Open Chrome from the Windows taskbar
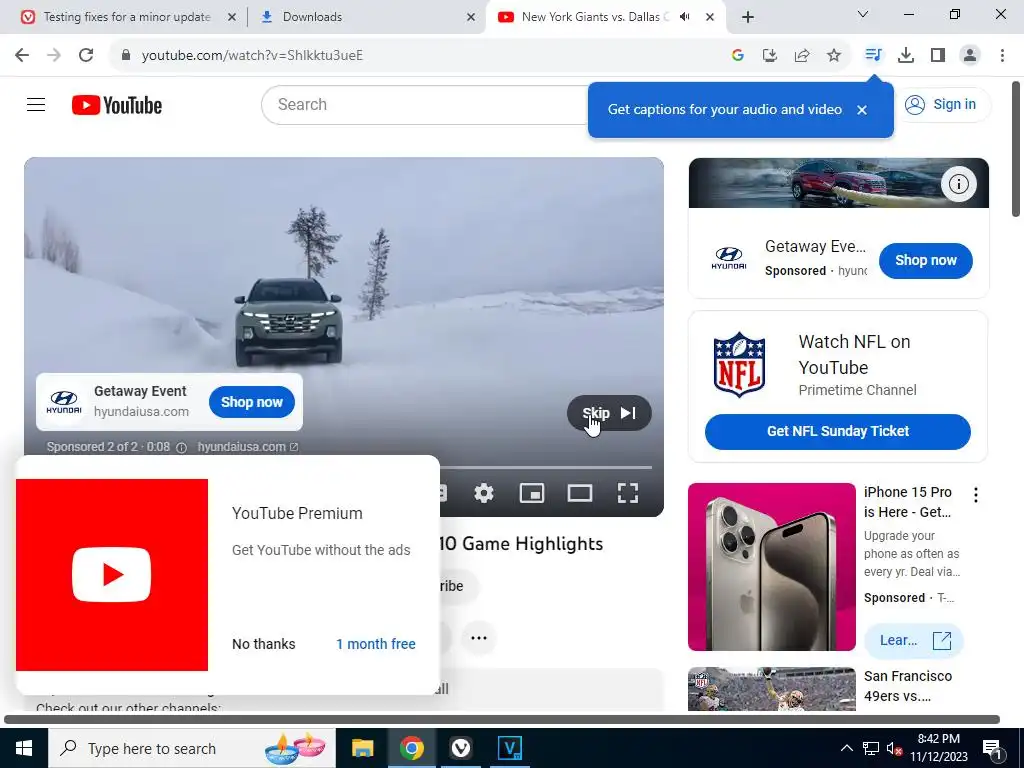 [x=411, y=748]
